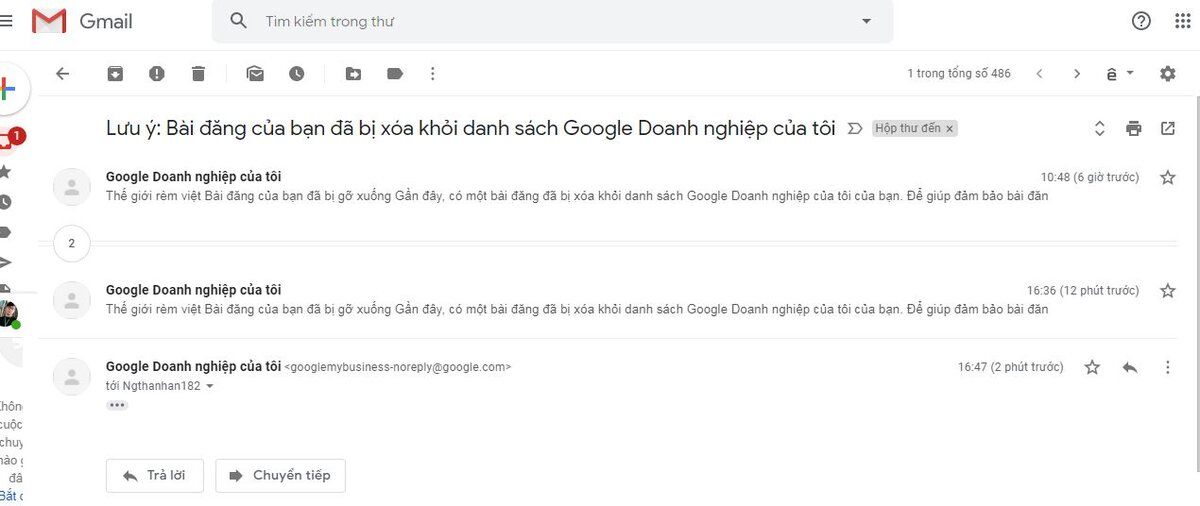Click the 'Trả lời' button
Viewport: 1200px width, 506px height.
click(x=154, y=475)
